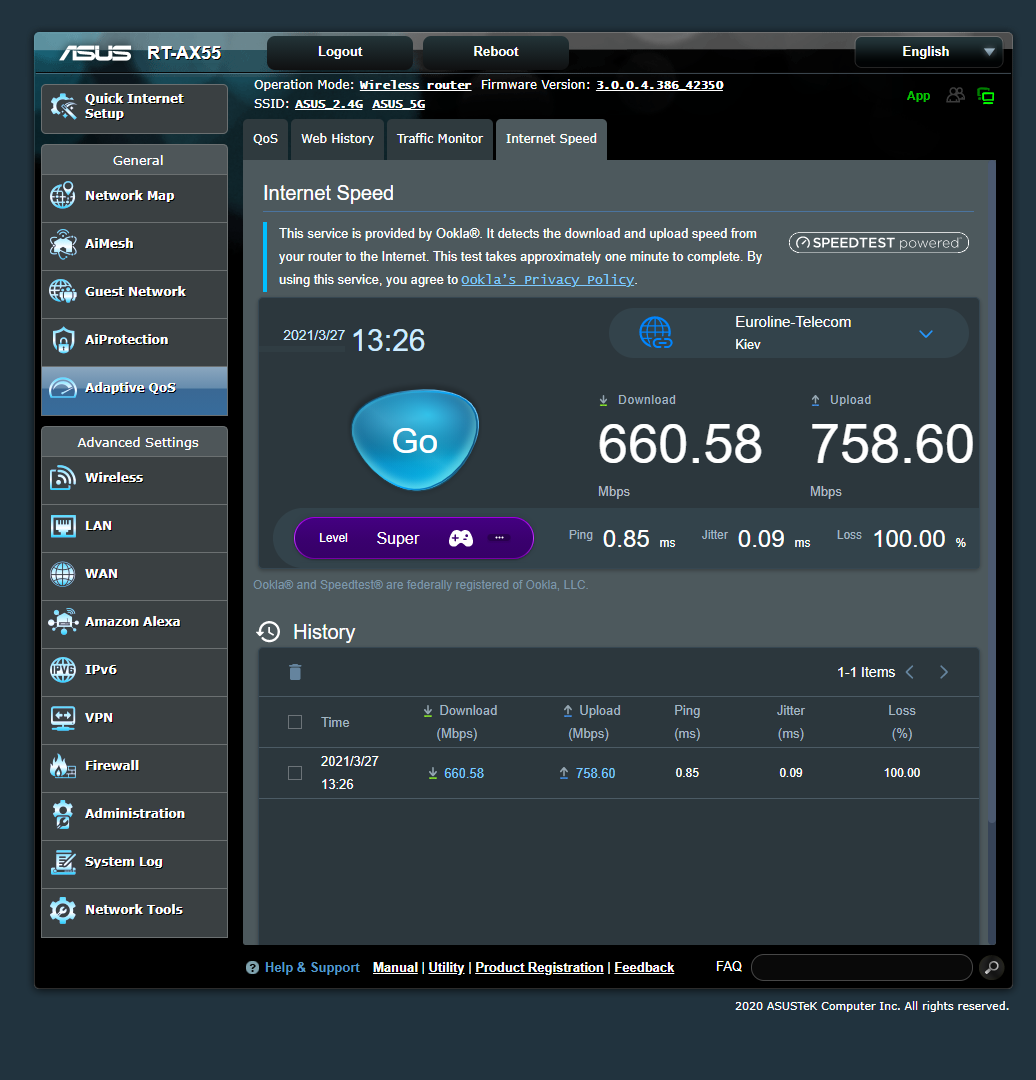The image size is (1036, 1080).
Task: Click the 100.00 loss value in History row
Action: pos(902,773)
